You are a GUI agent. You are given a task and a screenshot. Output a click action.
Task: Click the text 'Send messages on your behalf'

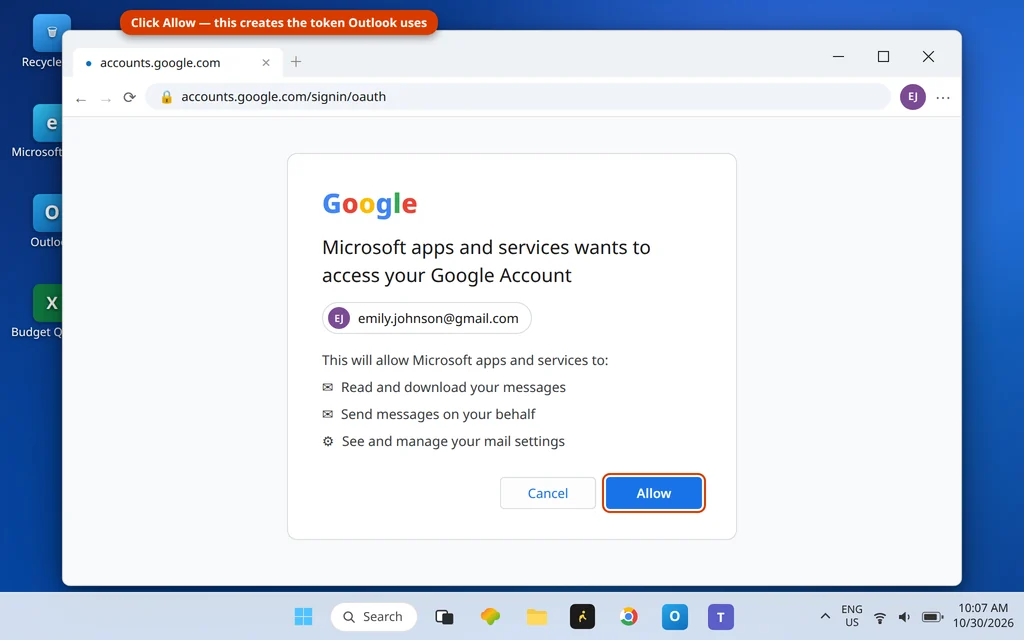438,414
